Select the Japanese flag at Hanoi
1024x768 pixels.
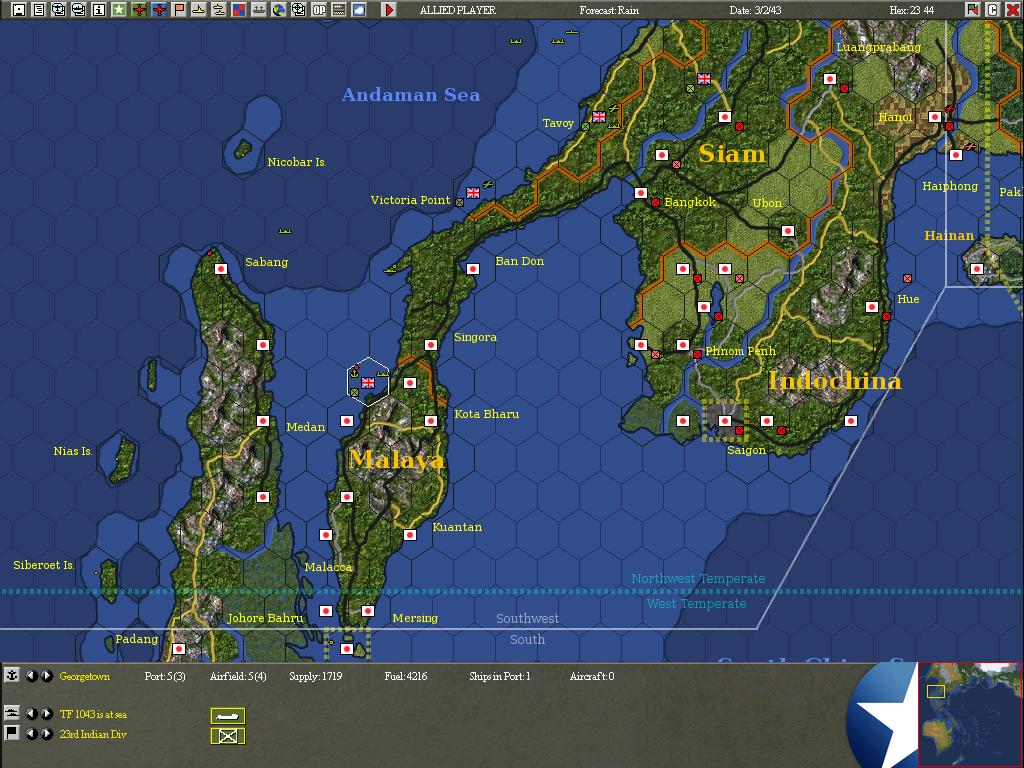point(935,117)
